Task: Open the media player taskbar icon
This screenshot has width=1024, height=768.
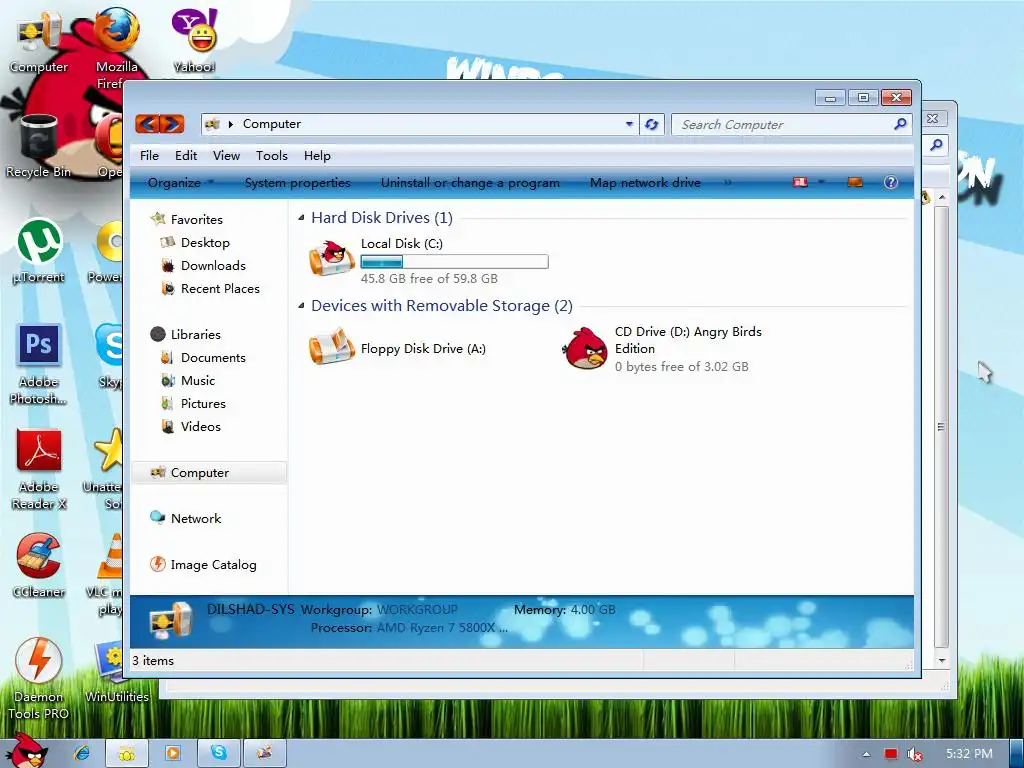Action: pyautogui.click(x=172, y=753)
